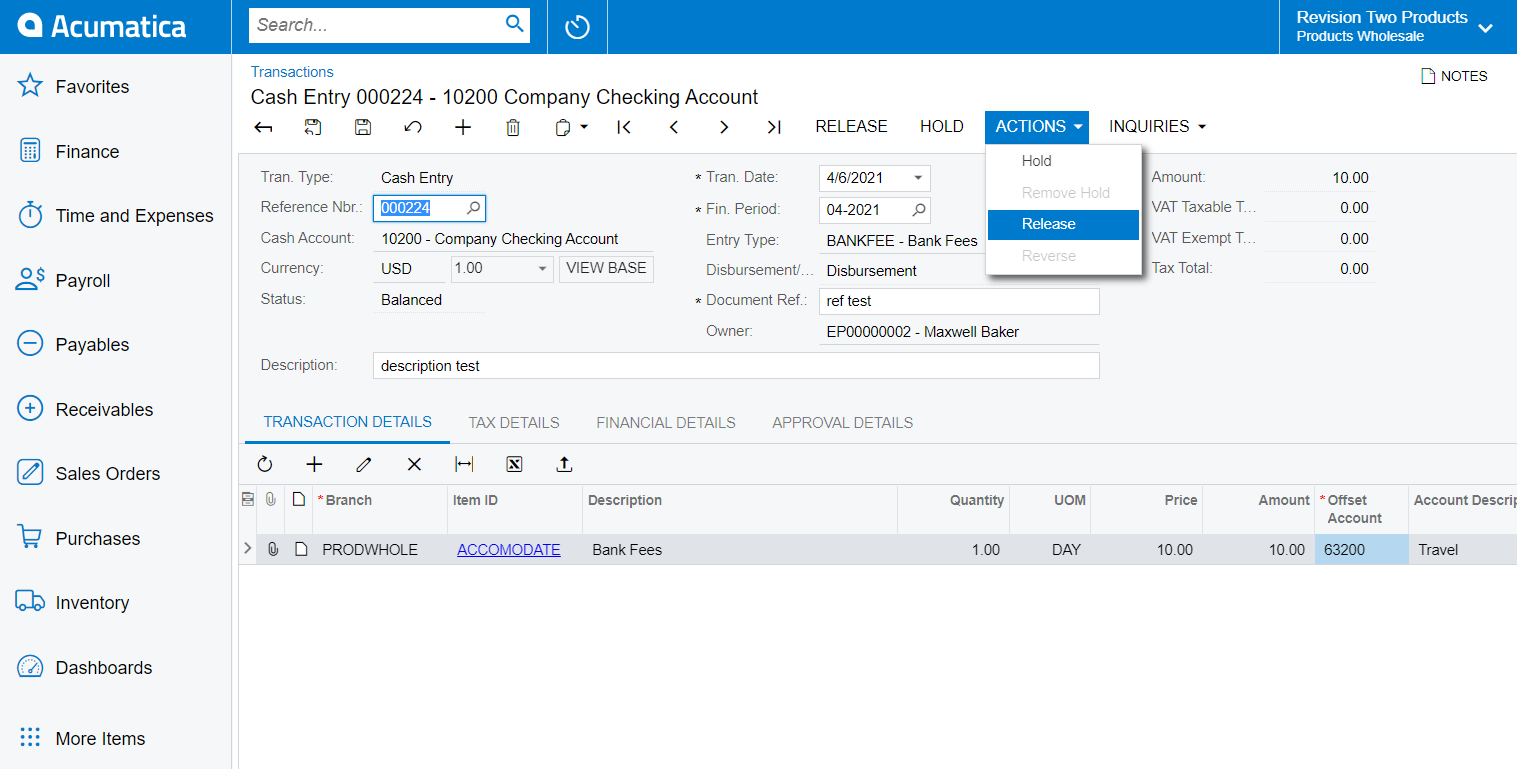
Task: Go back using the toolbar arrow
Action: coord(263,127)
